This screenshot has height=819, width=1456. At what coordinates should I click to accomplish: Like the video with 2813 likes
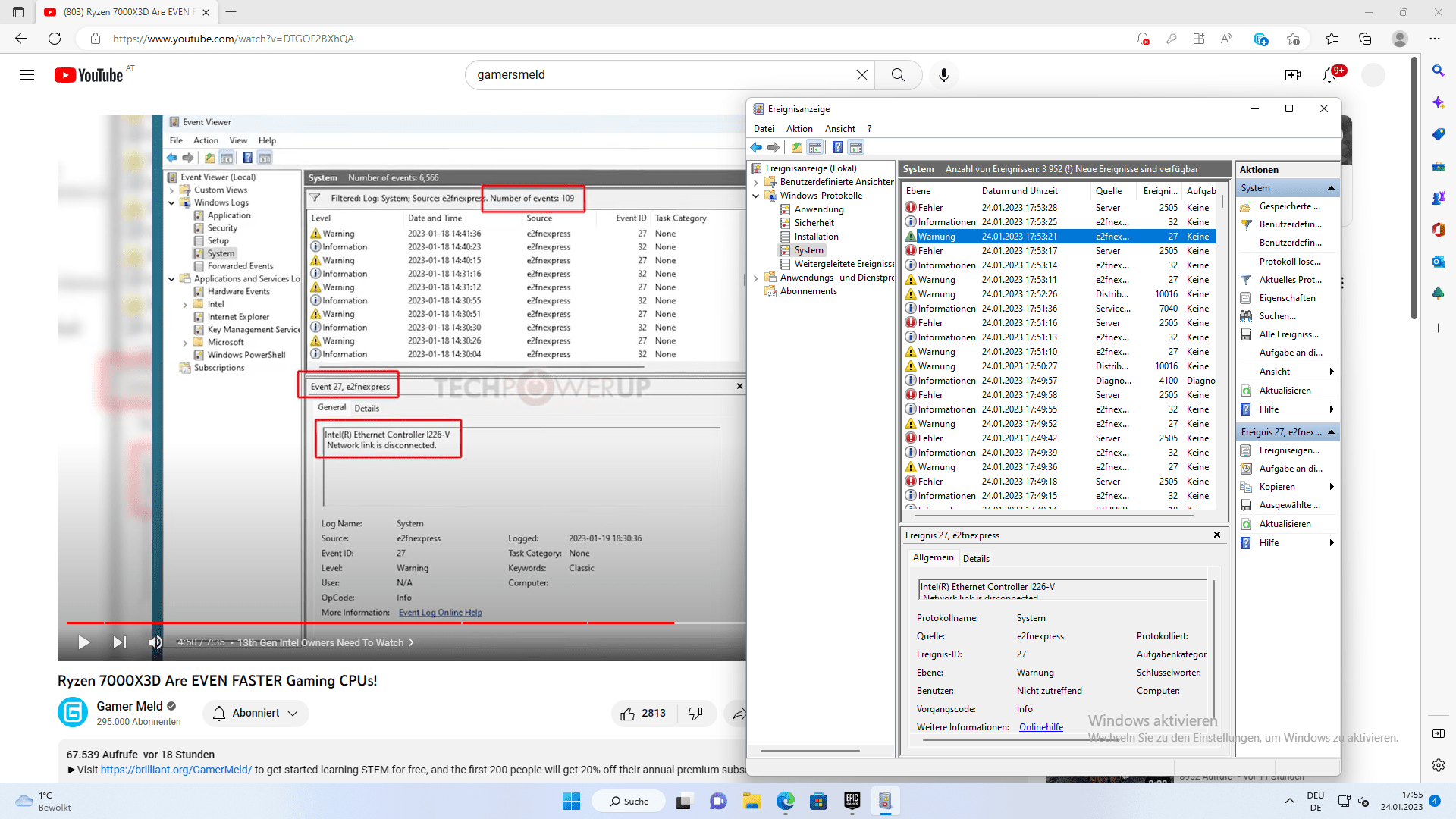(643, 714)
